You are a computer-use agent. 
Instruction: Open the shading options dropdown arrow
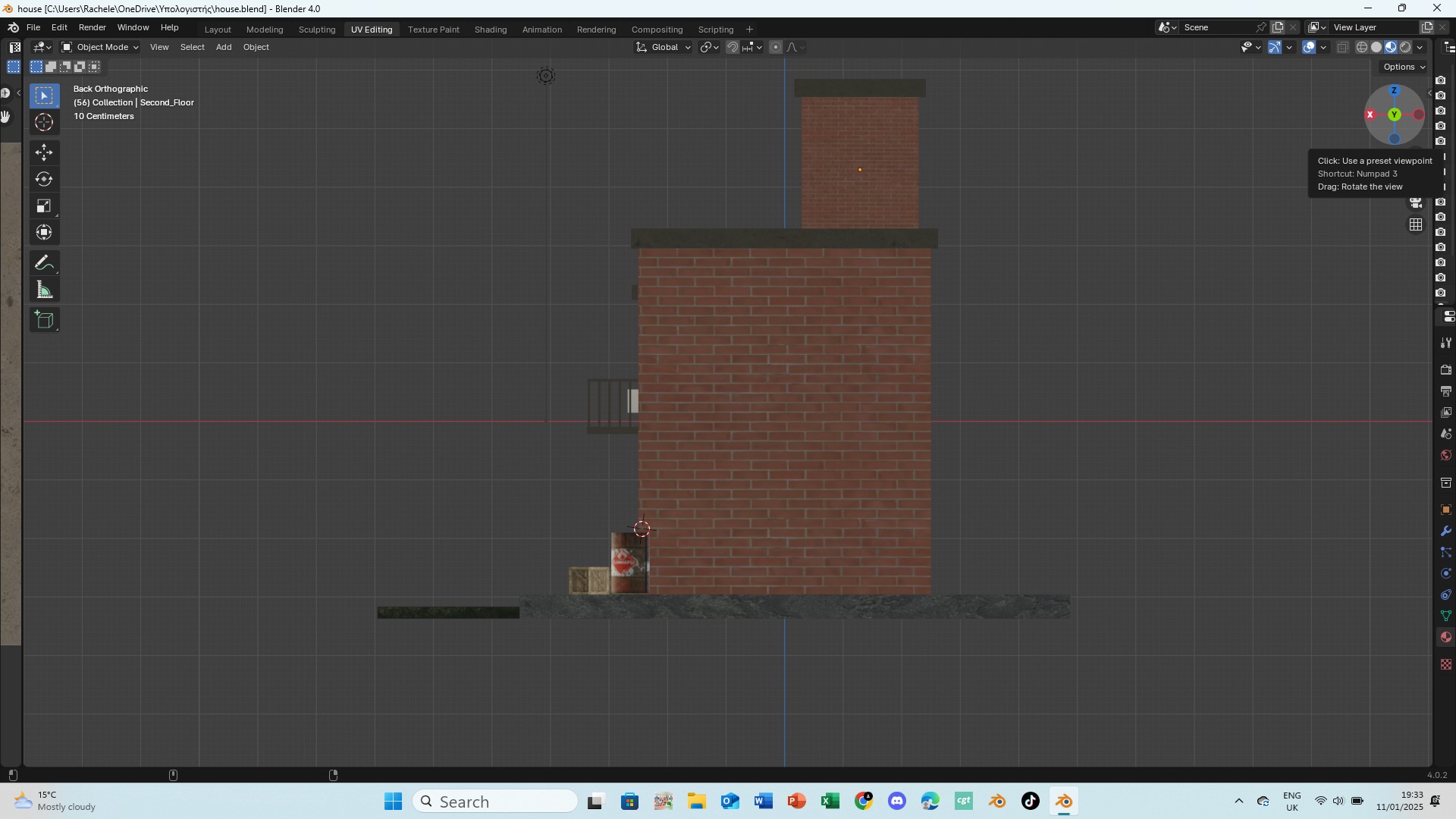1420,47
